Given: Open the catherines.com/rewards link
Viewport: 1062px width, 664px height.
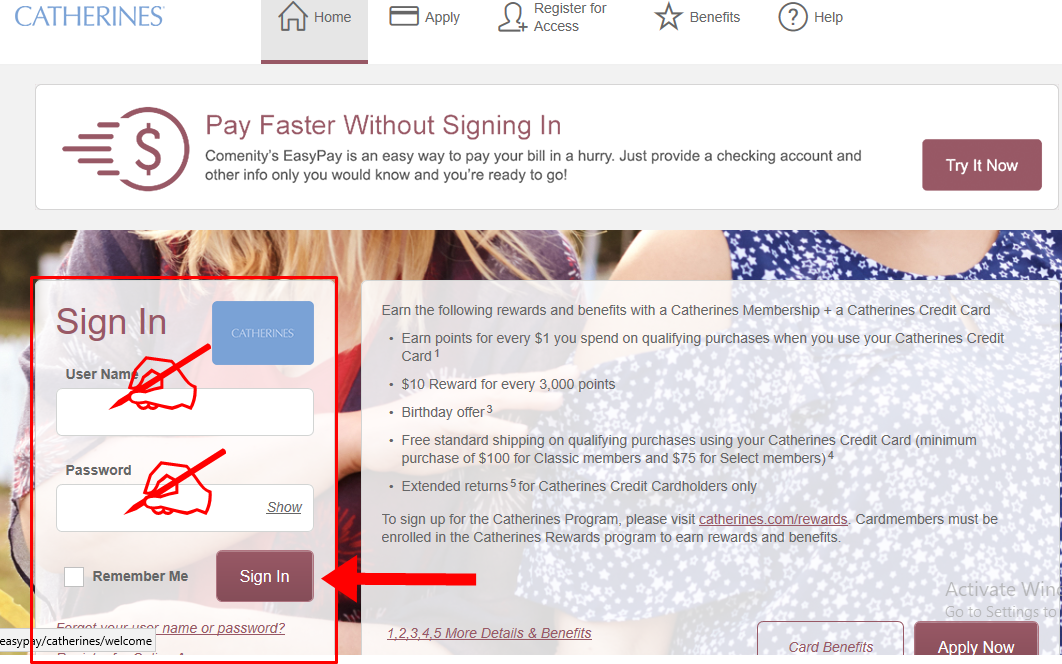Looking at the screenshot, I should click(x=773, y=519).
